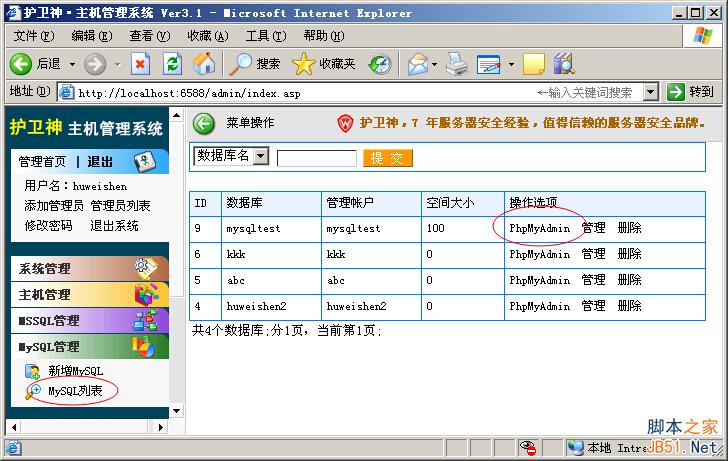
Task: Open the Favorites star icon
Action: pos(304,64)
